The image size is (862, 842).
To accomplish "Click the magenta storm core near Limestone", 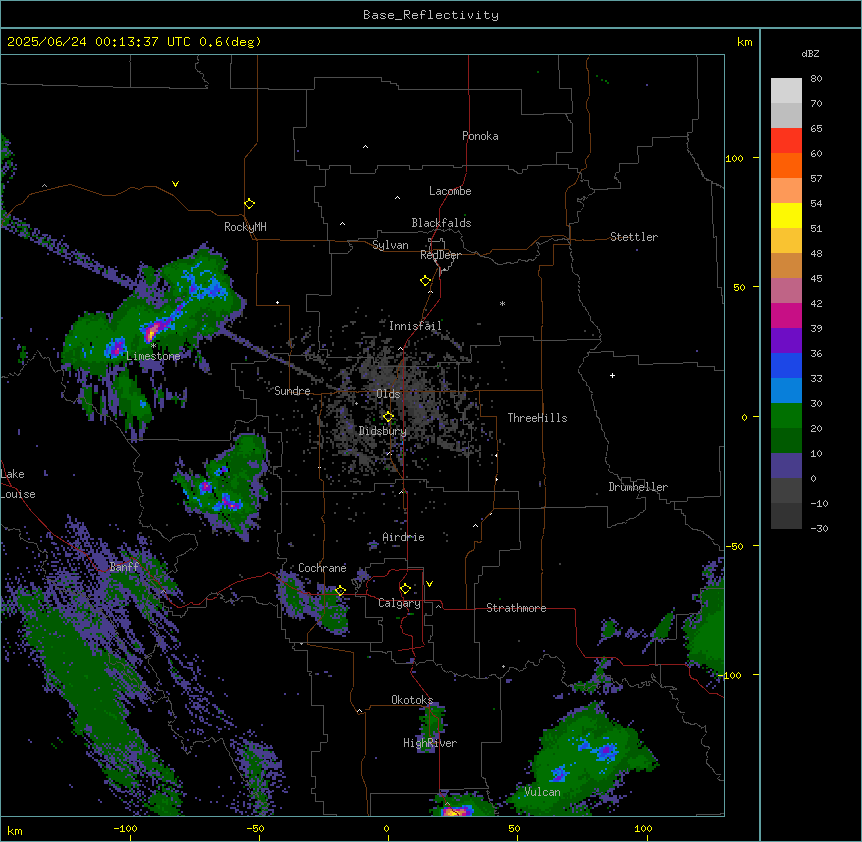I will [152, 331].
